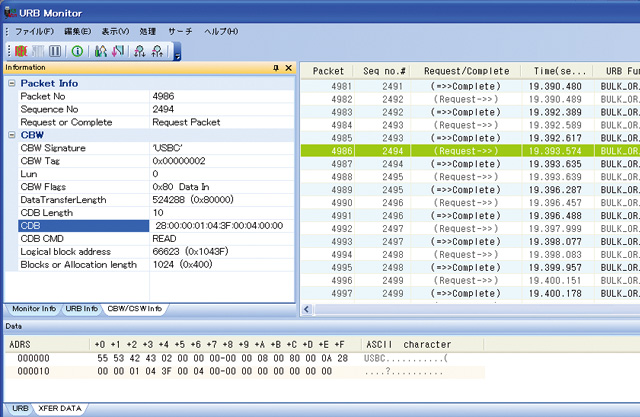Open the 表示(V) menu
640x417 pixels.
point(115,31)
